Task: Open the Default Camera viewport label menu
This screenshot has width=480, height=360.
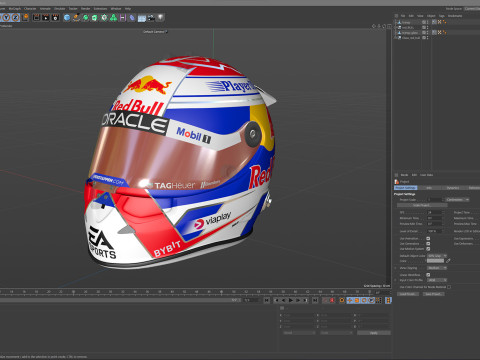Action: click(155, 32)
